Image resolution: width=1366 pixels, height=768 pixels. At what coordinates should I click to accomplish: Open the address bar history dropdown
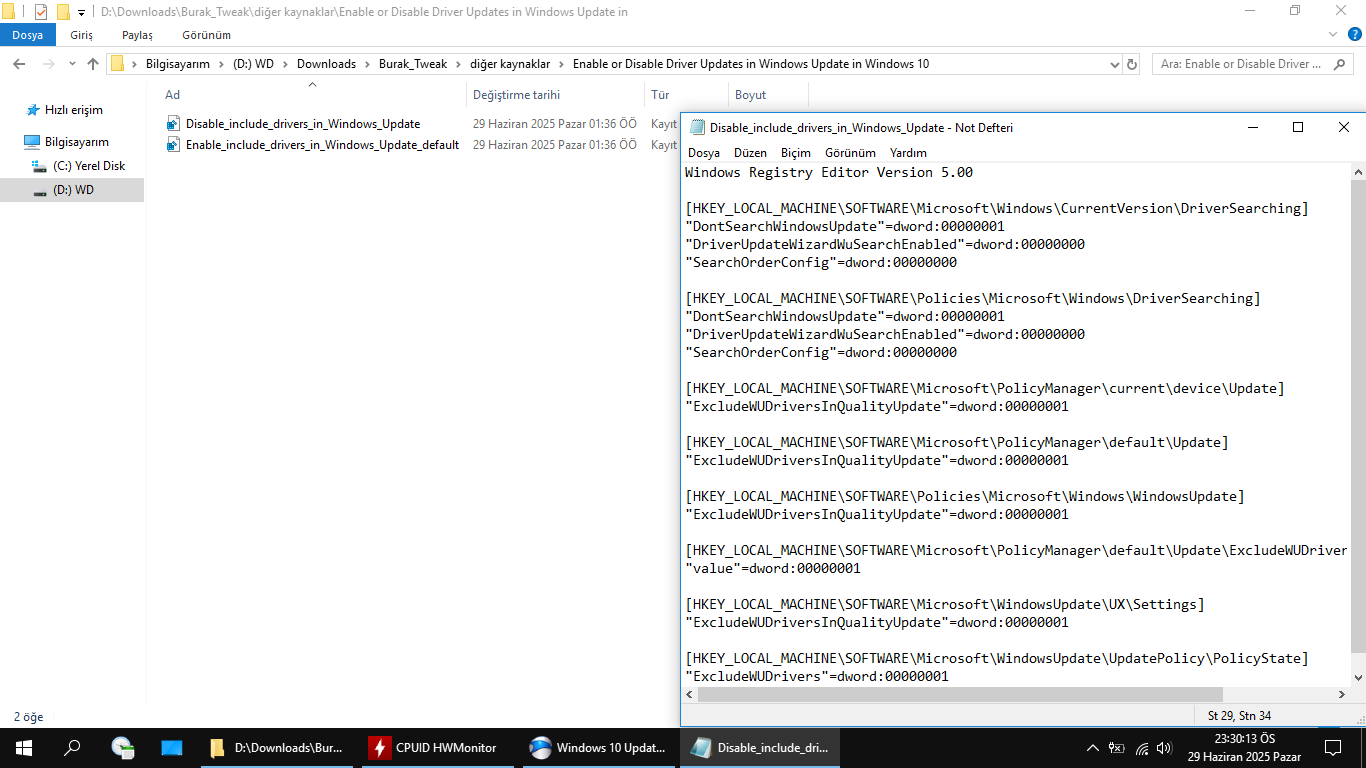point(1115,64)
